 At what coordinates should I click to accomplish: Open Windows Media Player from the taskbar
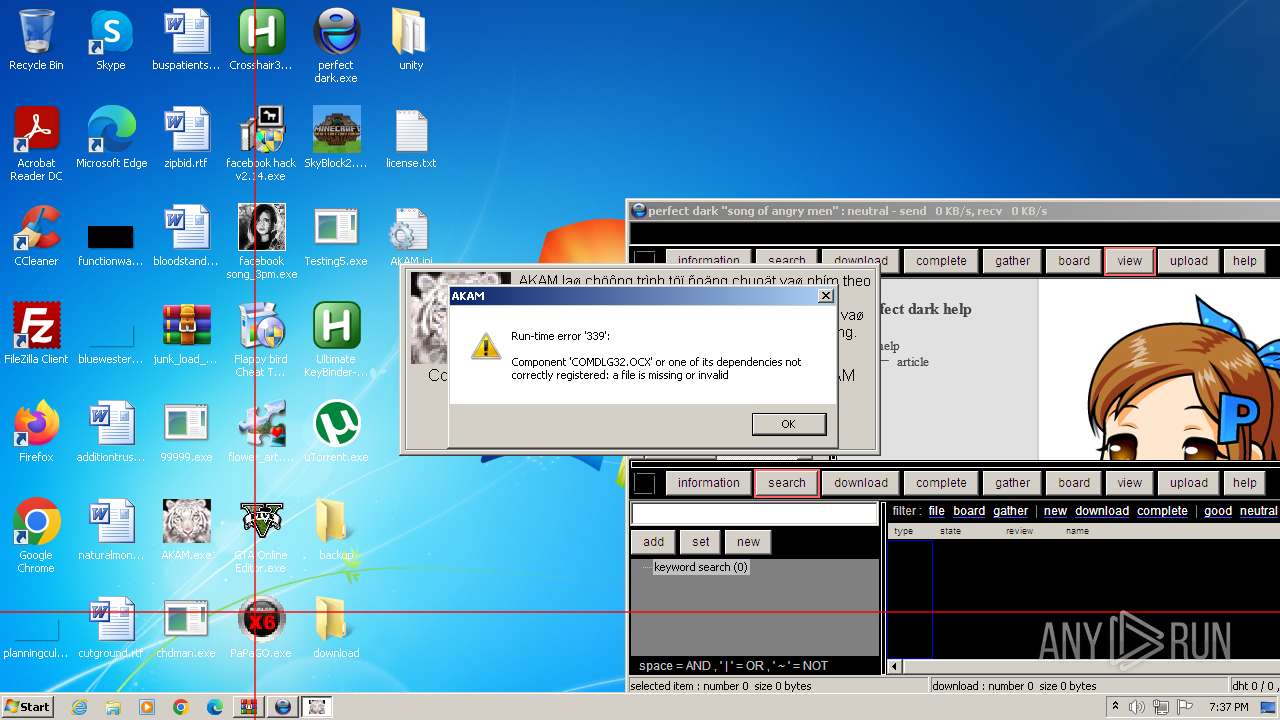point(147,707)
